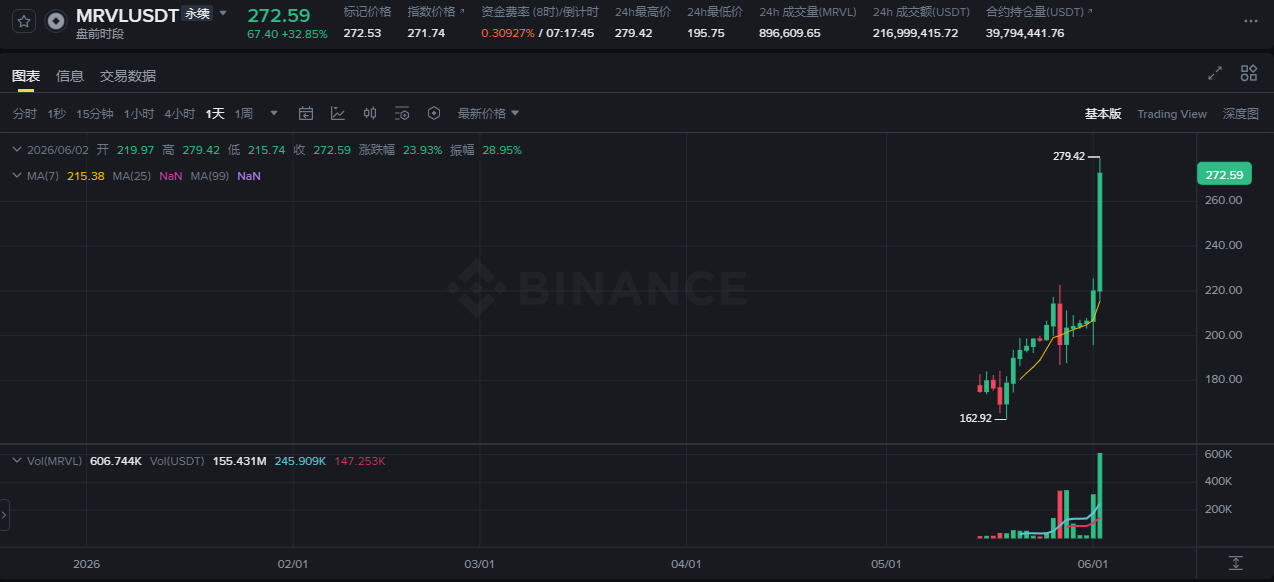This screenshot has height=582, width=1274.
Task: Click the MA(25) indicator label
Action: click(x=131, y=176)
